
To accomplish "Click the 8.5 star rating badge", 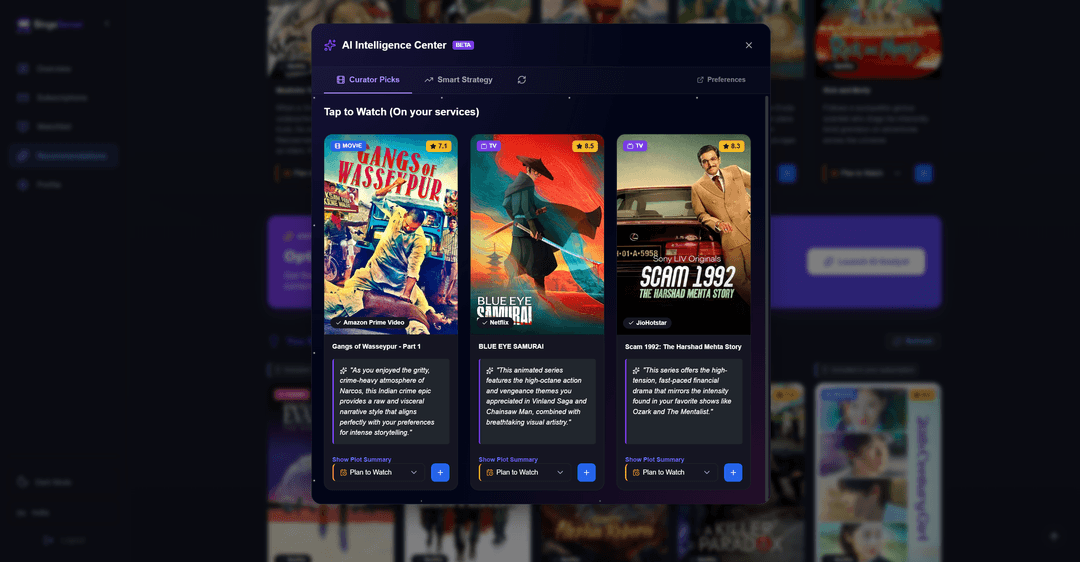I will pyautogui.click(x=585, y=146).
